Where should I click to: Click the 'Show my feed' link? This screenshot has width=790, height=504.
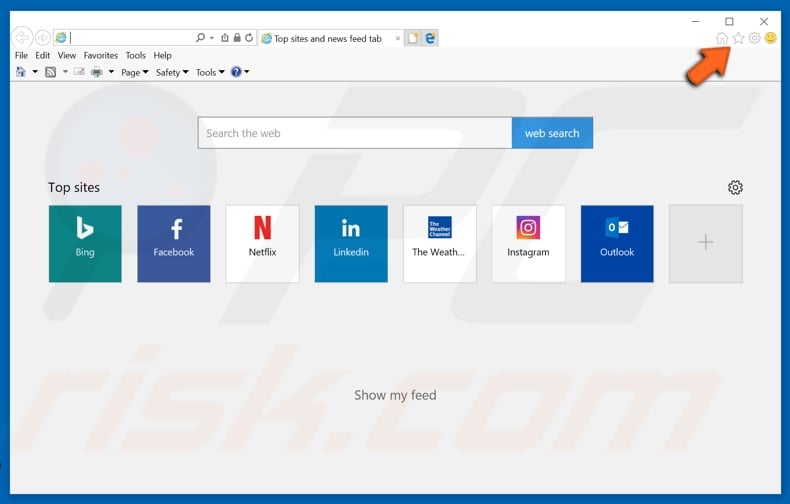pyautogui.click(x=395, y=395)
